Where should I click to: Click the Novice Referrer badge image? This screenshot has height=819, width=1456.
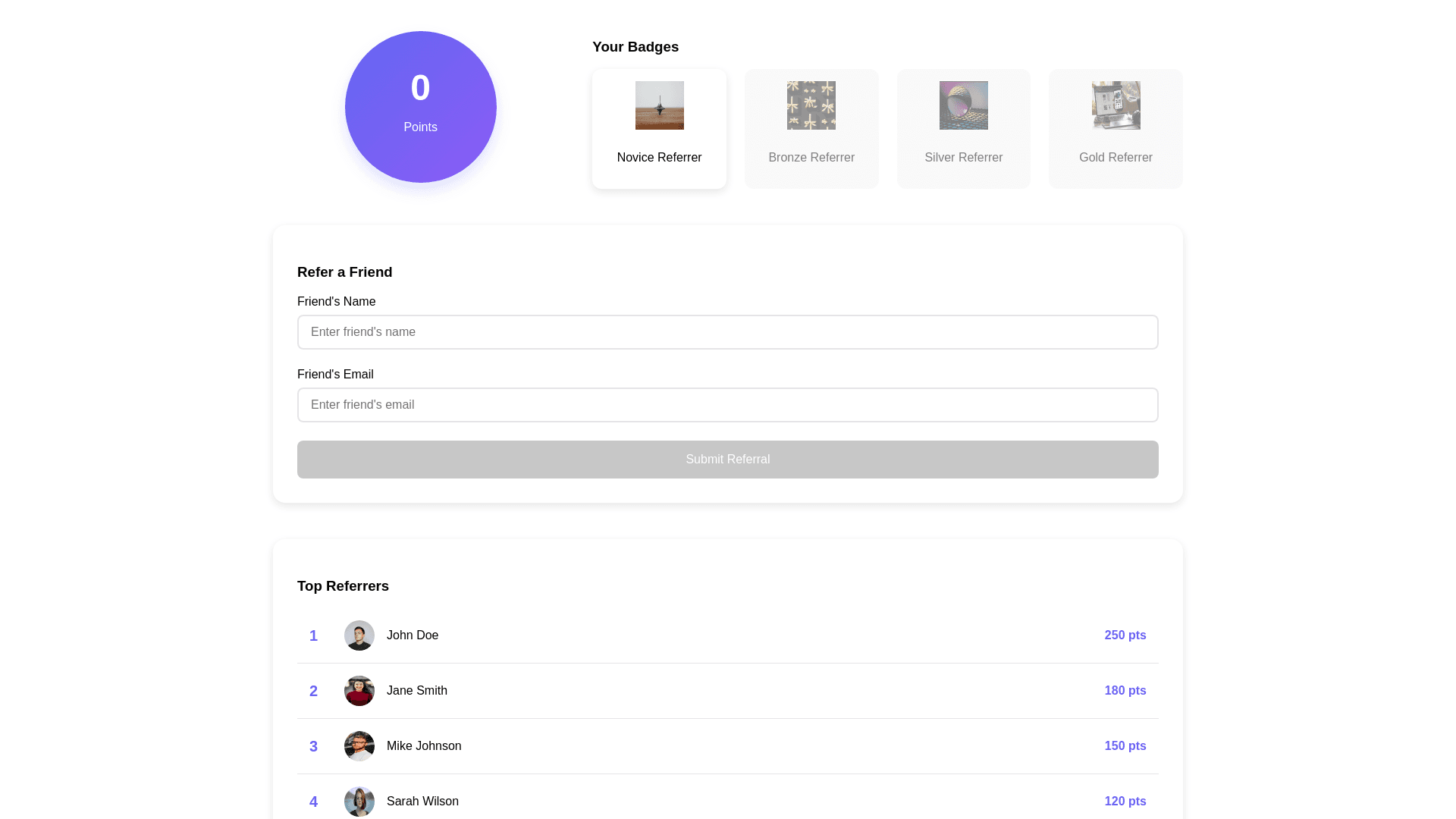(x=659, y=105)
